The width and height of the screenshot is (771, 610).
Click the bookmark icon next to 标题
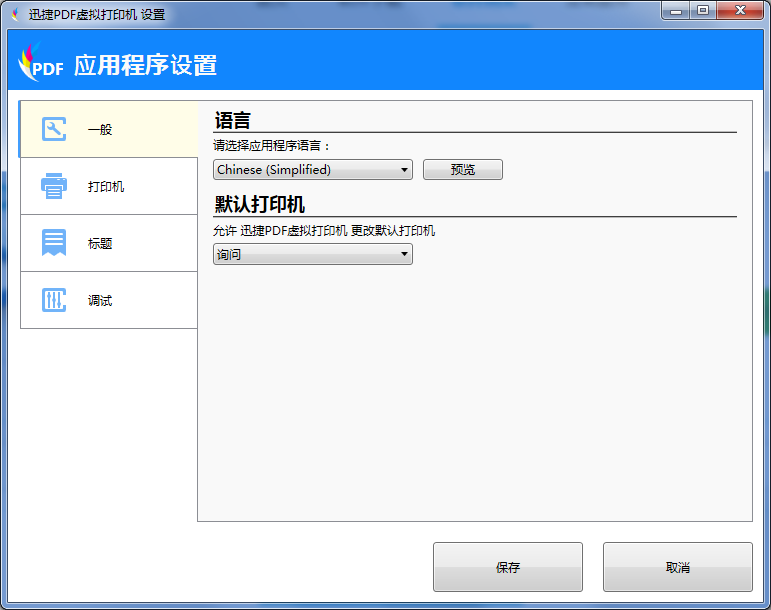click(54, 242)
